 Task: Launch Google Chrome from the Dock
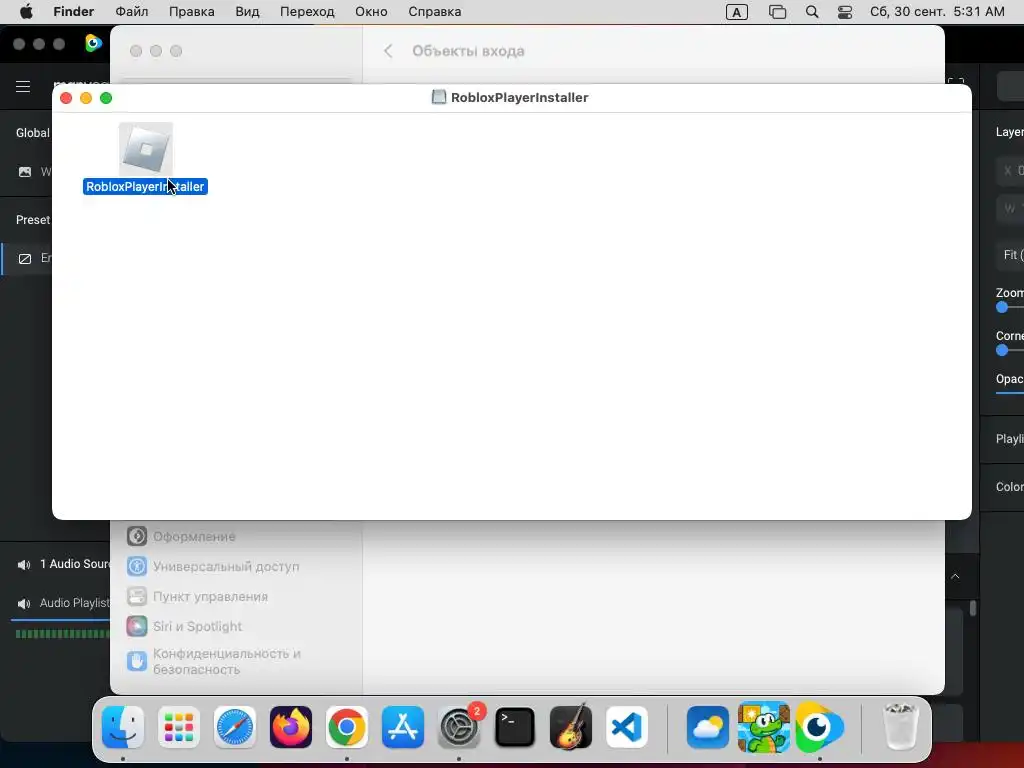pos(347,727)
